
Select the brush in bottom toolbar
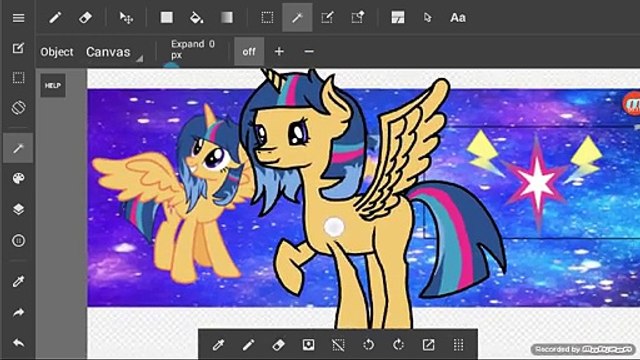click(248, 345)
